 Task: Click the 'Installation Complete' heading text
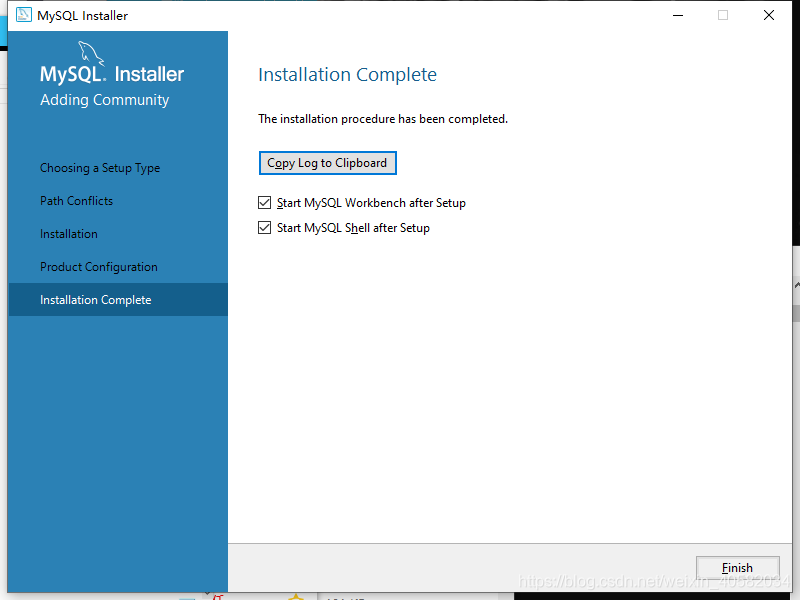click(x=347, y=74)
